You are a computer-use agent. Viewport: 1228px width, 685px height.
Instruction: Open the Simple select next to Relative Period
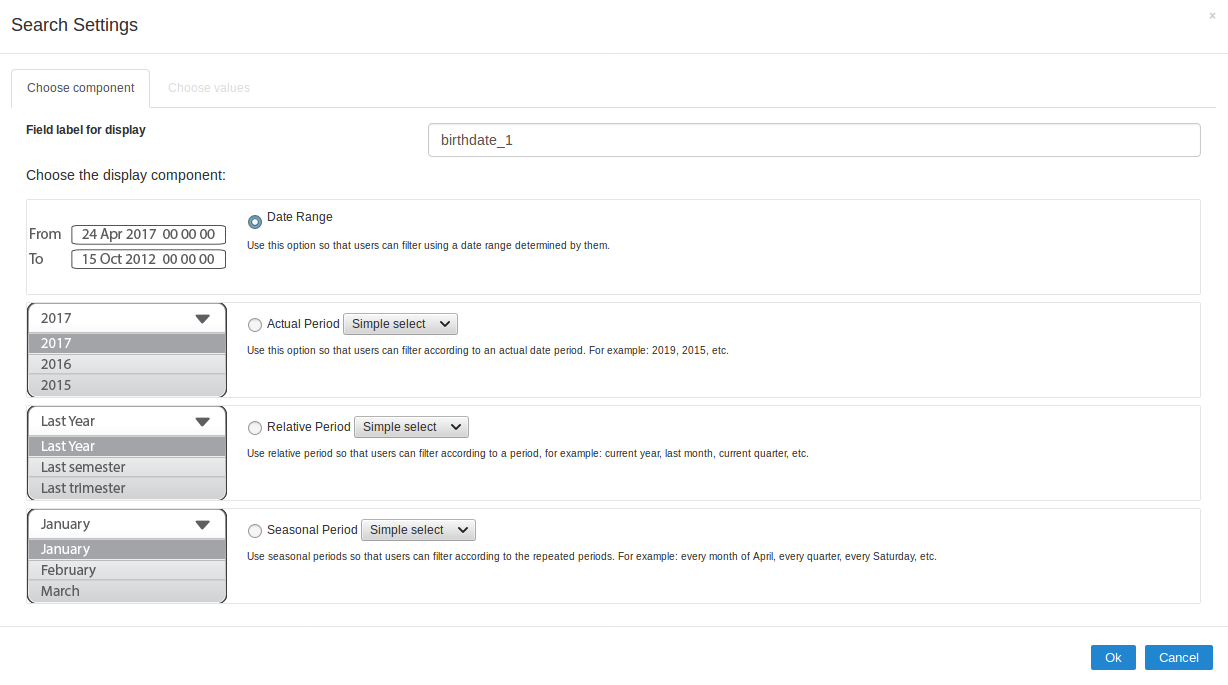tap(411, 427)
